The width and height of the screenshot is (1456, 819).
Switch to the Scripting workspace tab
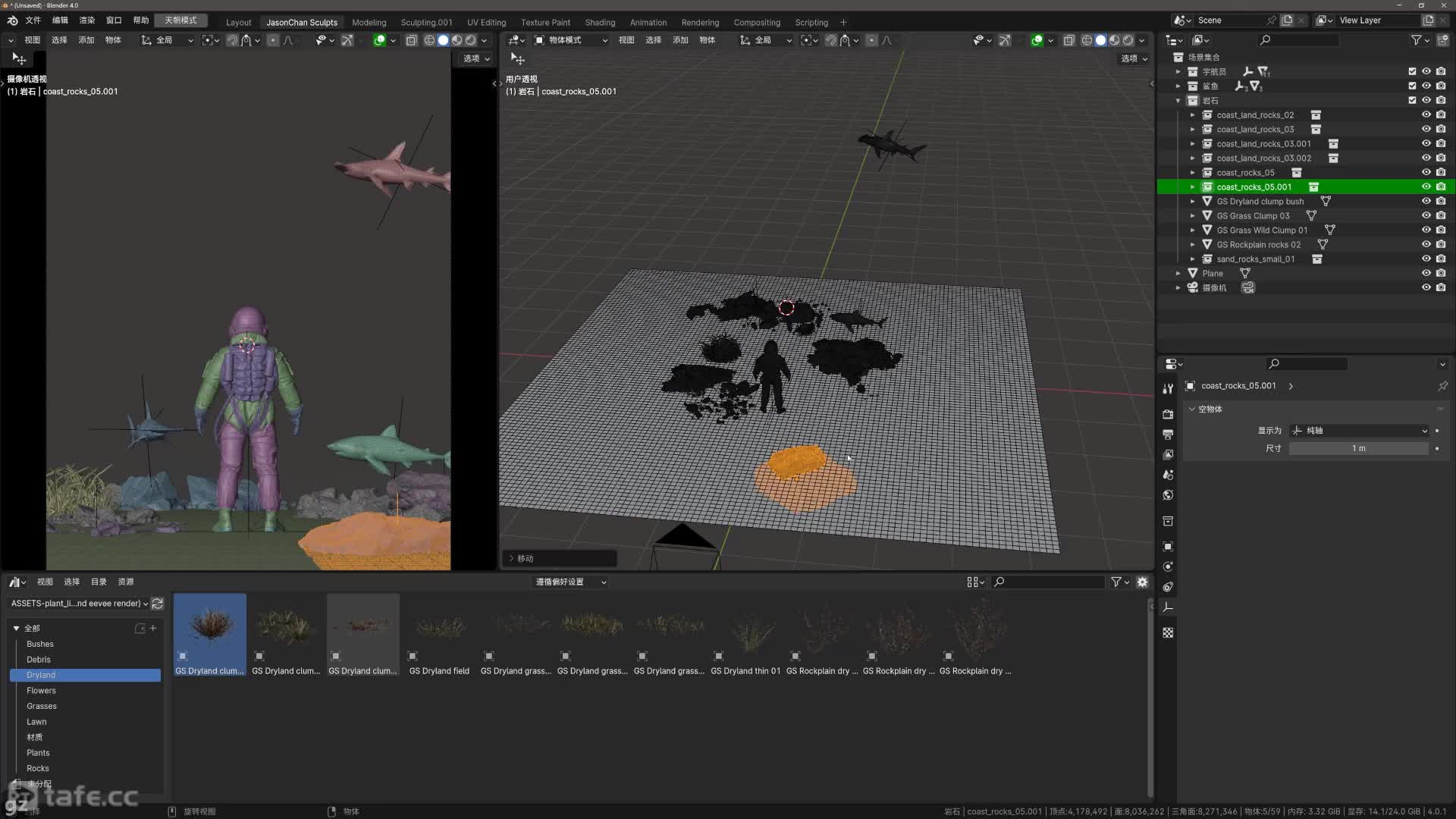(x=811, y=22)
